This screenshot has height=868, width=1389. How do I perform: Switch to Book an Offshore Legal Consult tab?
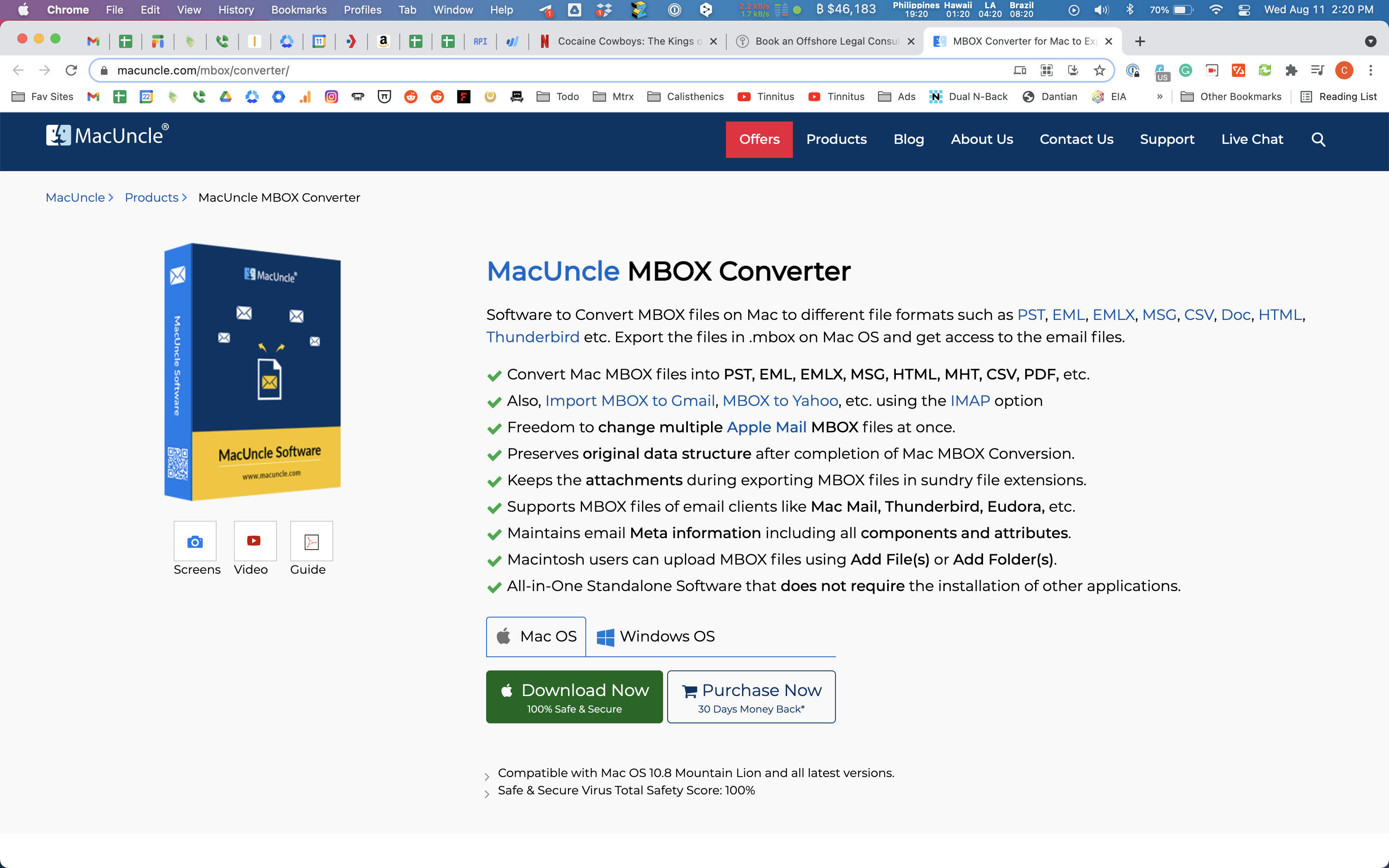pyautogui.click(x=826, y=41)
